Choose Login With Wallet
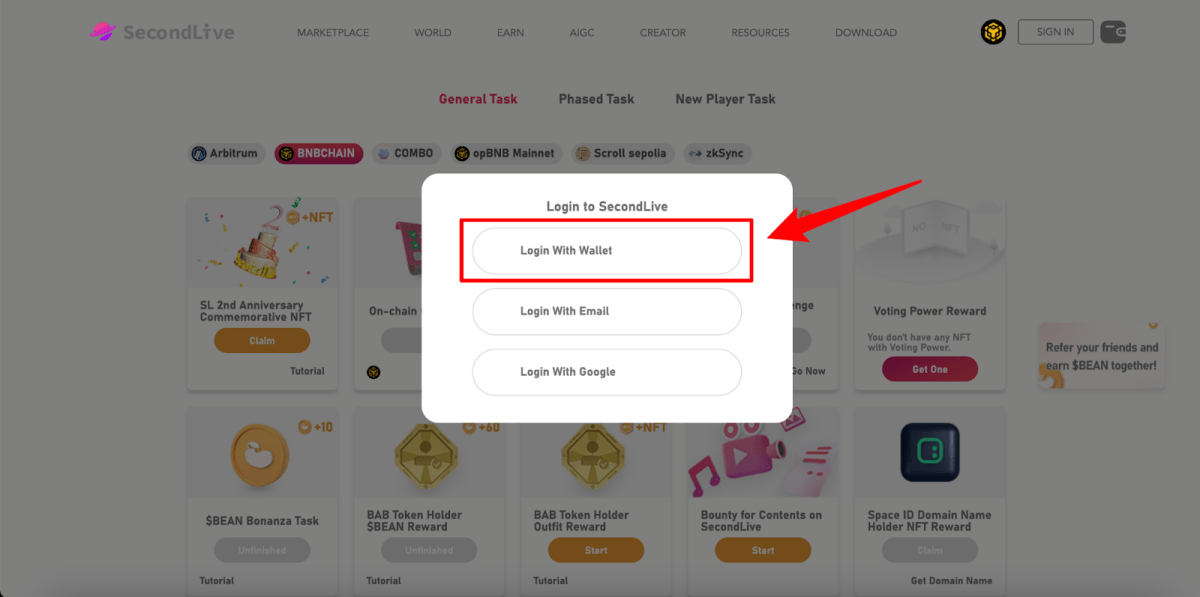The height and width of the screenshot is (597, 1200). point(607,251)
